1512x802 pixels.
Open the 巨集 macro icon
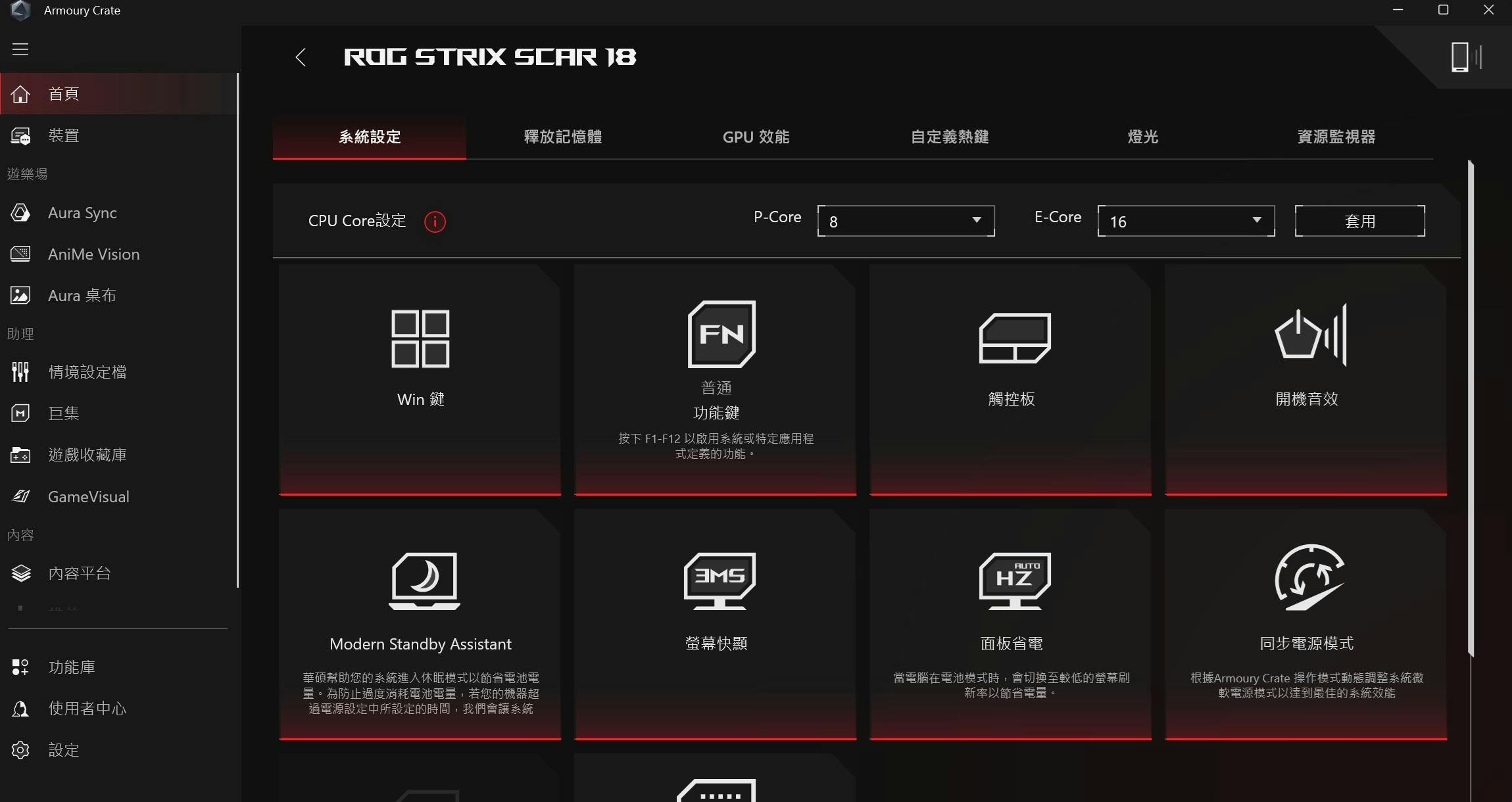[20, 413]
